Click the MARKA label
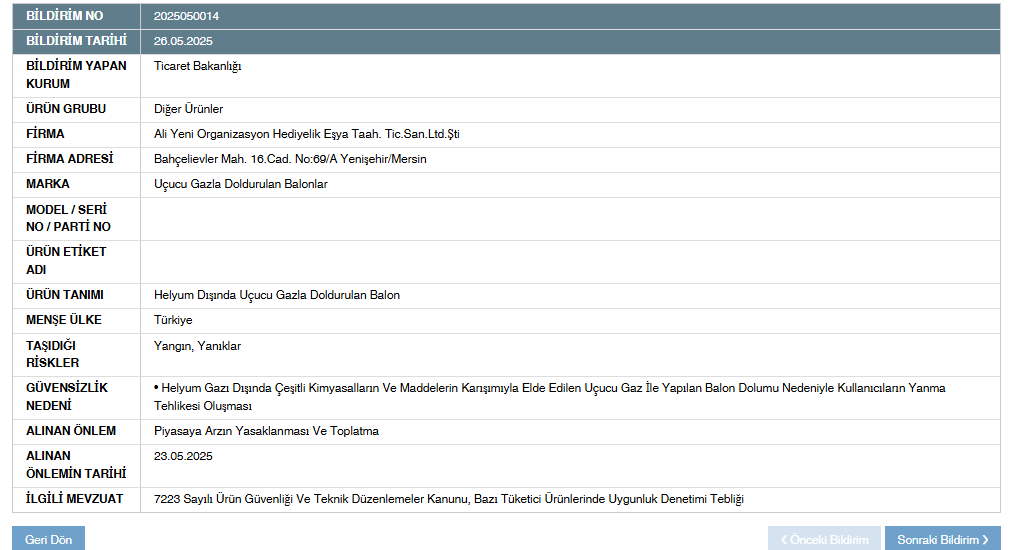The image size is (1010, 550). [x=48, y=184]
